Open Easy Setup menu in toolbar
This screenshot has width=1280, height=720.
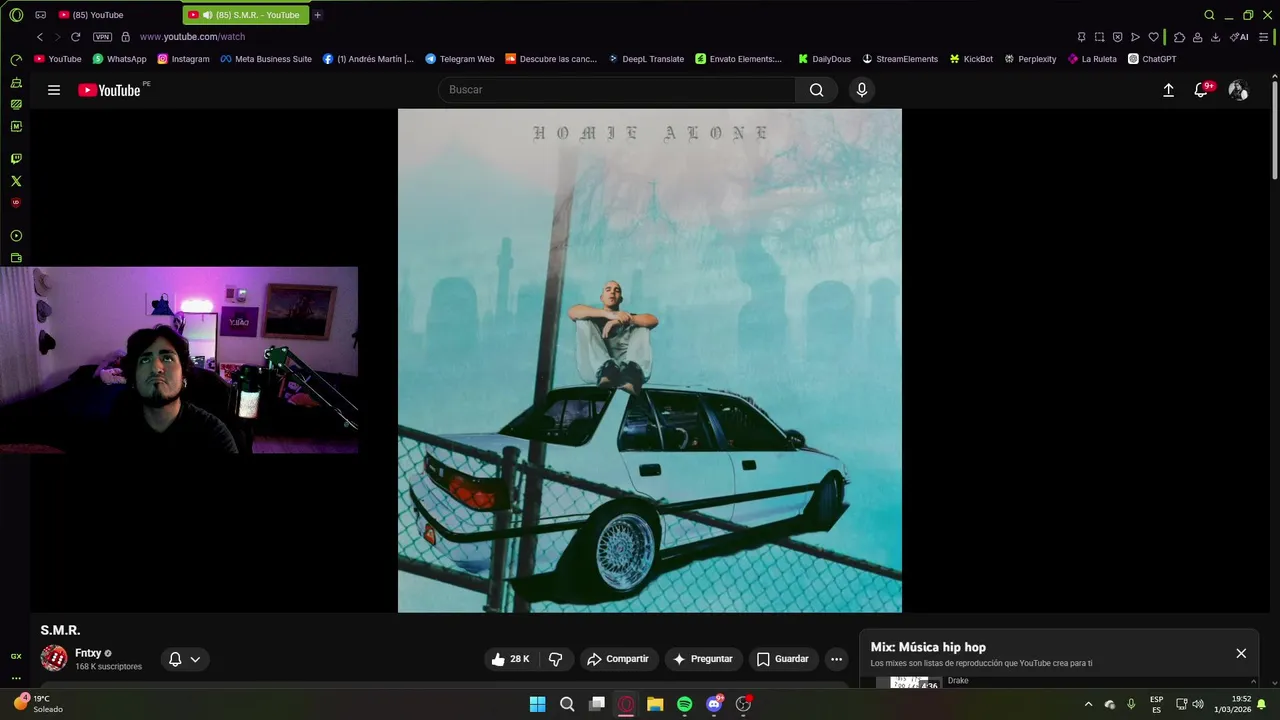1263,37
